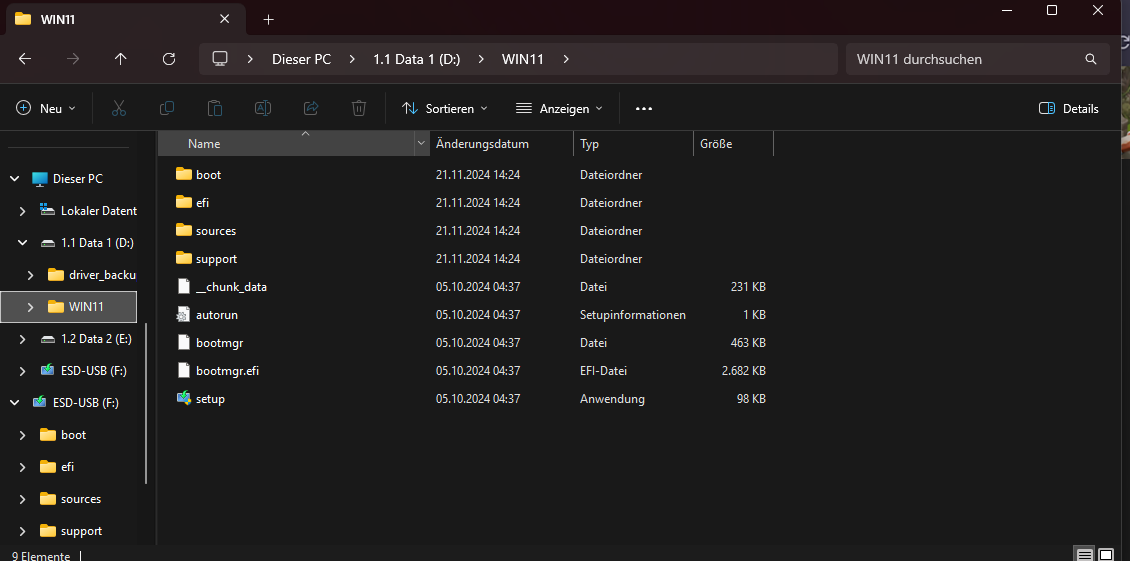
Task: Click the Setupinformationen type cell
Action: [633, 314]
